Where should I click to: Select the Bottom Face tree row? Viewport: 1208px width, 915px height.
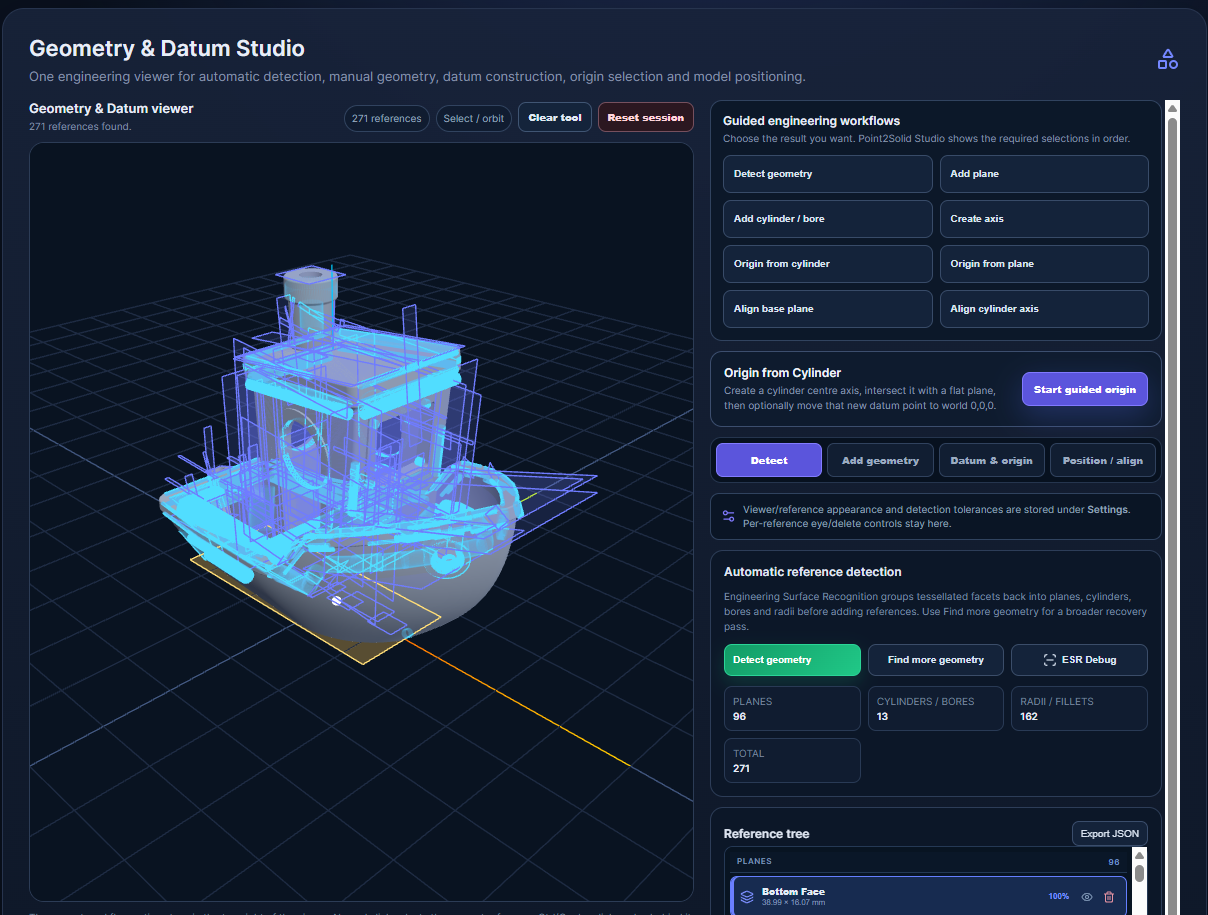coord(929,897)
